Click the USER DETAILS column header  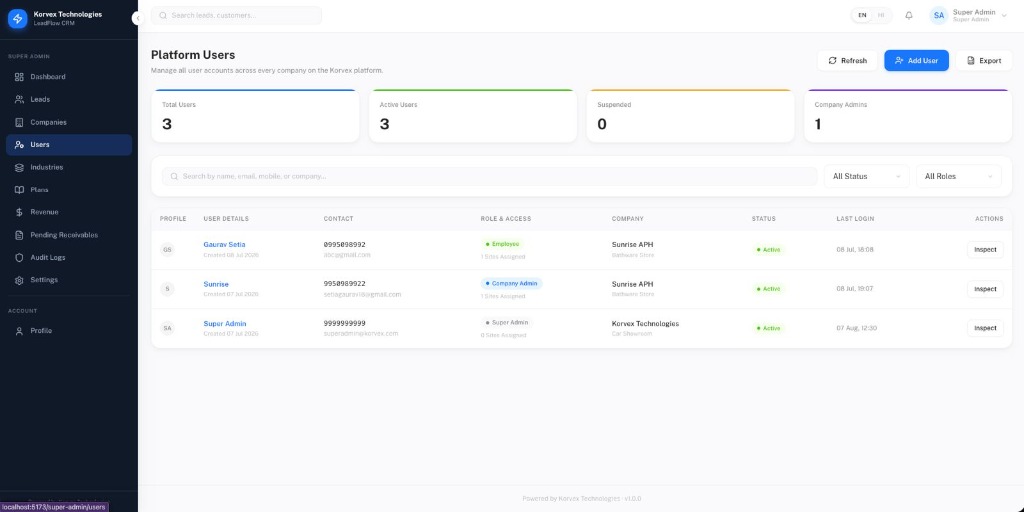[226, 219]
